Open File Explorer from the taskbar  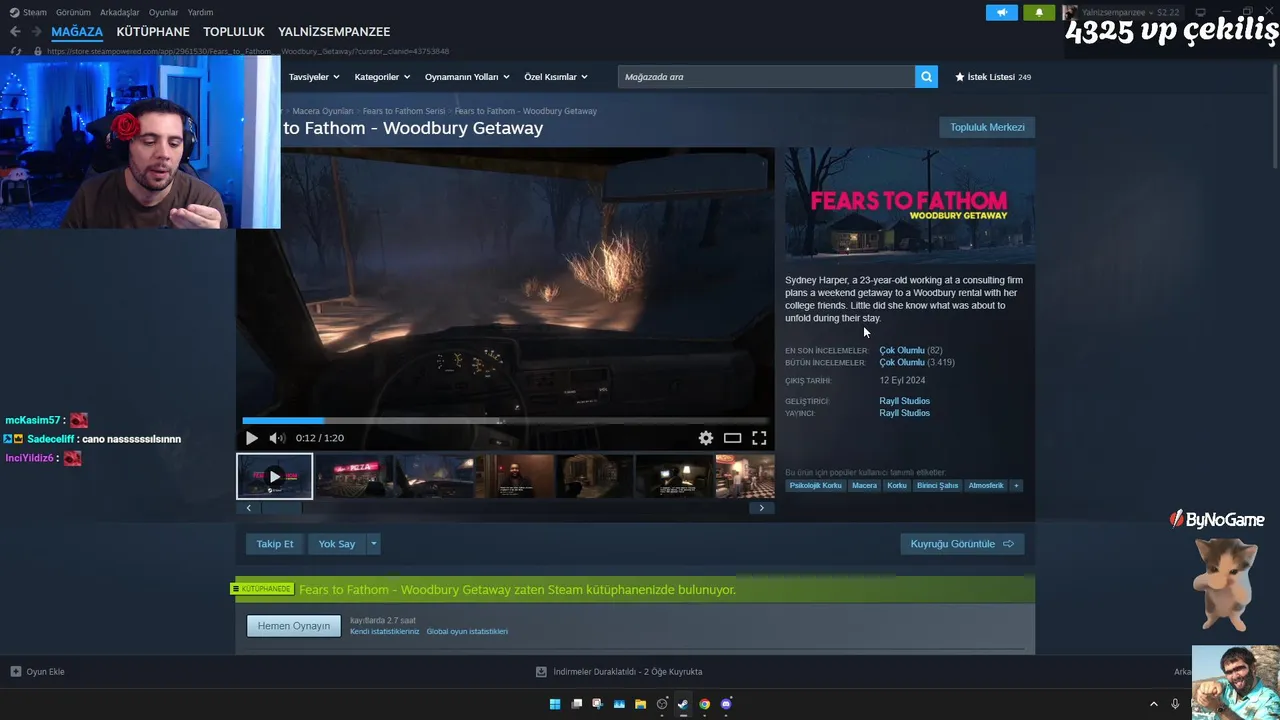(x=640, y=704)
